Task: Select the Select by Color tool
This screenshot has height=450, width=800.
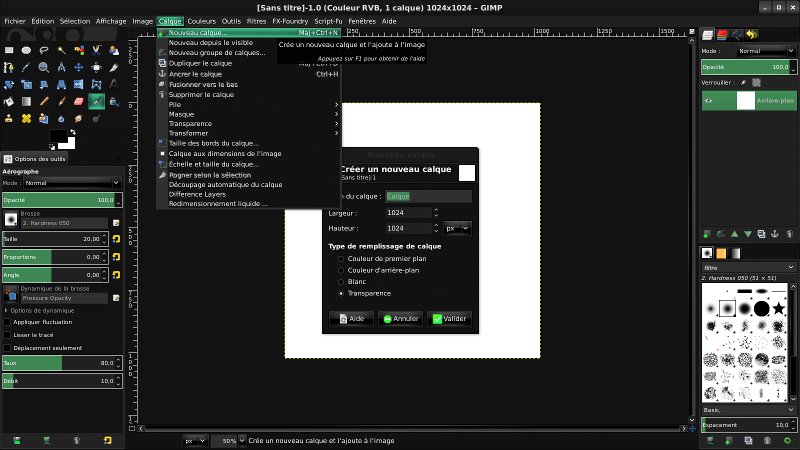Action: (x=79, y=50)
